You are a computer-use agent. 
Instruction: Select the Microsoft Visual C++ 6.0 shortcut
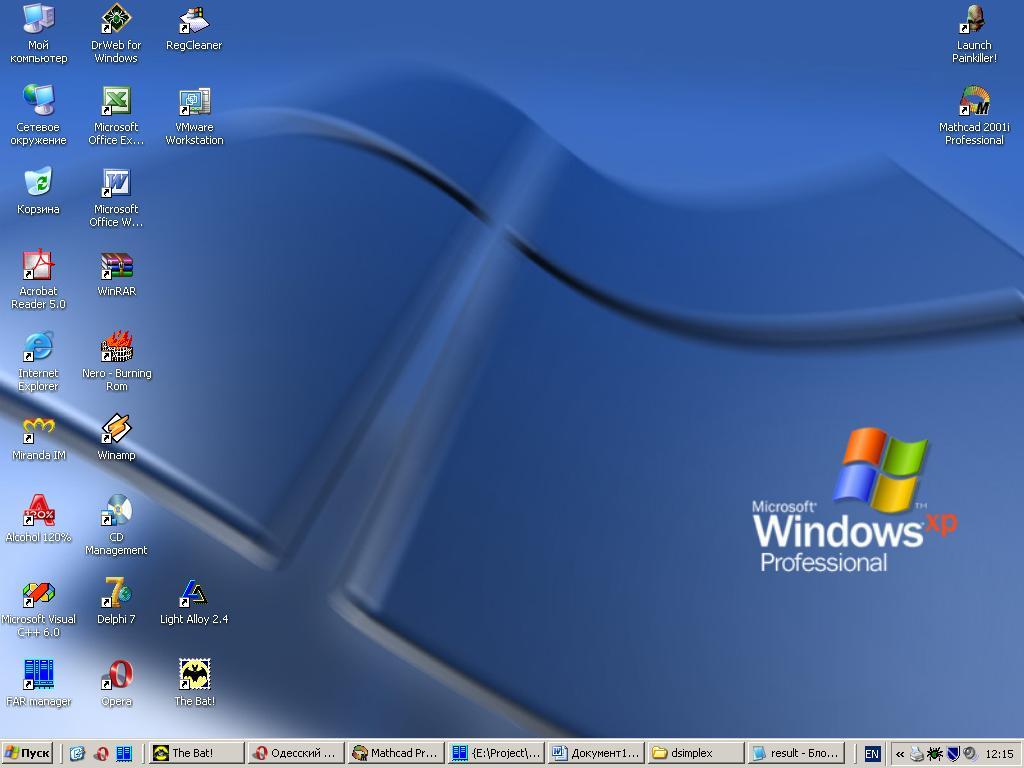click(x=38, y=607)
